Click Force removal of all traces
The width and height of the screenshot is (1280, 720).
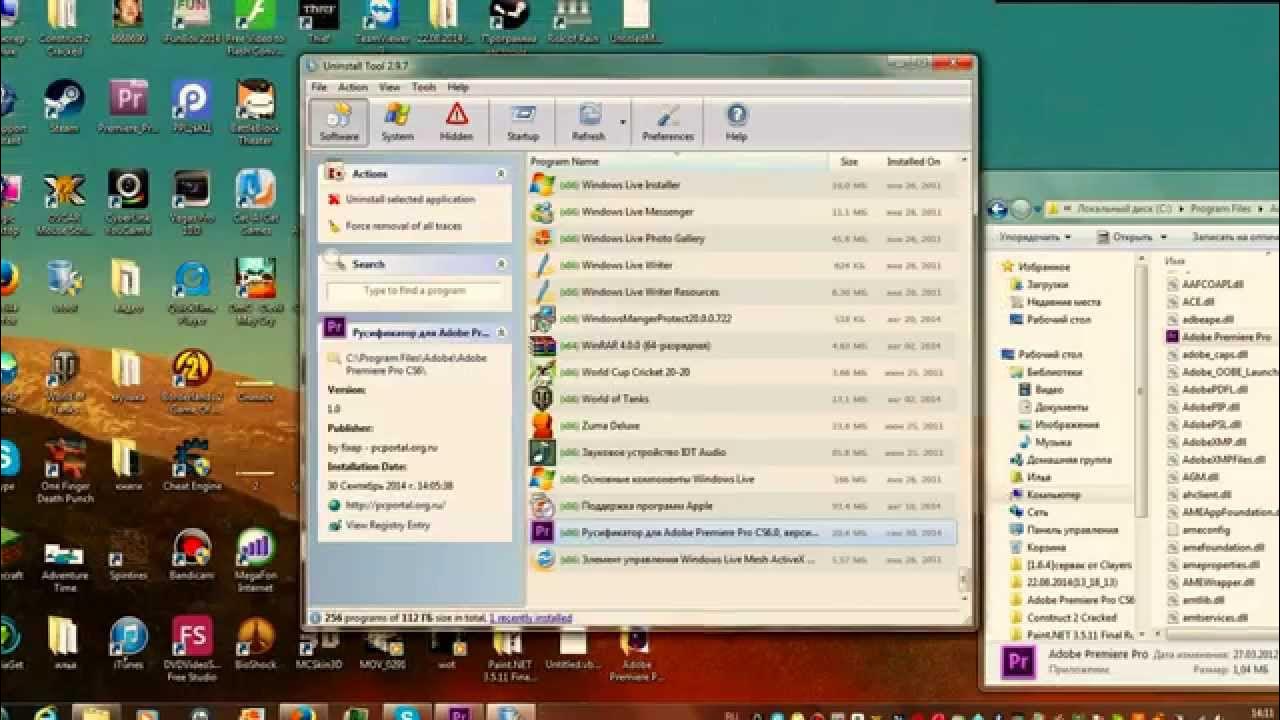point(394,226)
